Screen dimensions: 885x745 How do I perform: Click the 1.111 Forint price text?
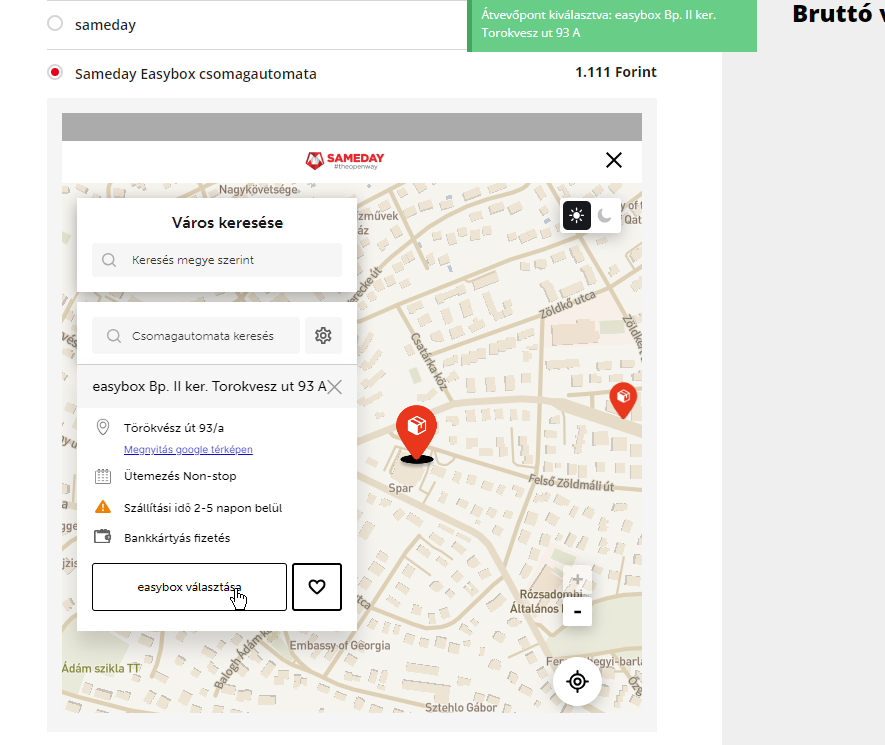coord(616,72)
